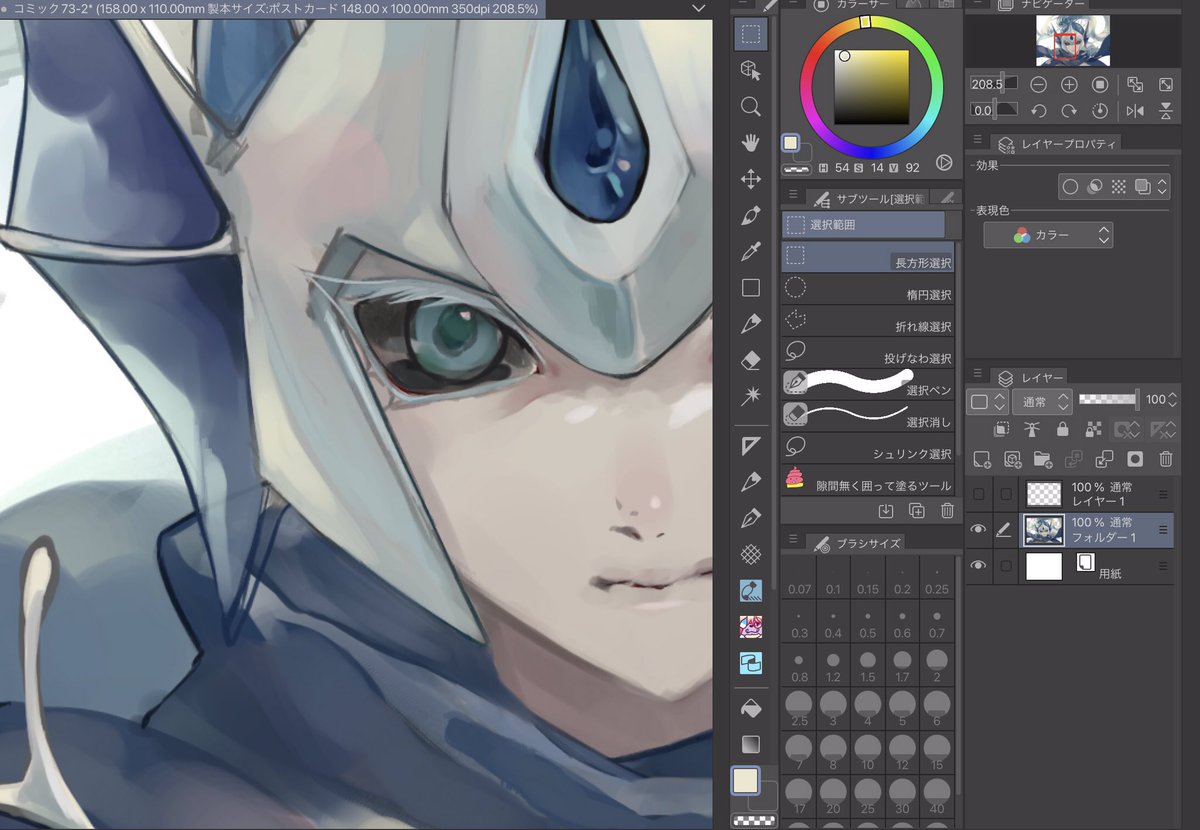This screenshot has width=1200, height=830.
Task: Select the レイヤープロパティ panel tab
Action: click(x=1056, y=144)
